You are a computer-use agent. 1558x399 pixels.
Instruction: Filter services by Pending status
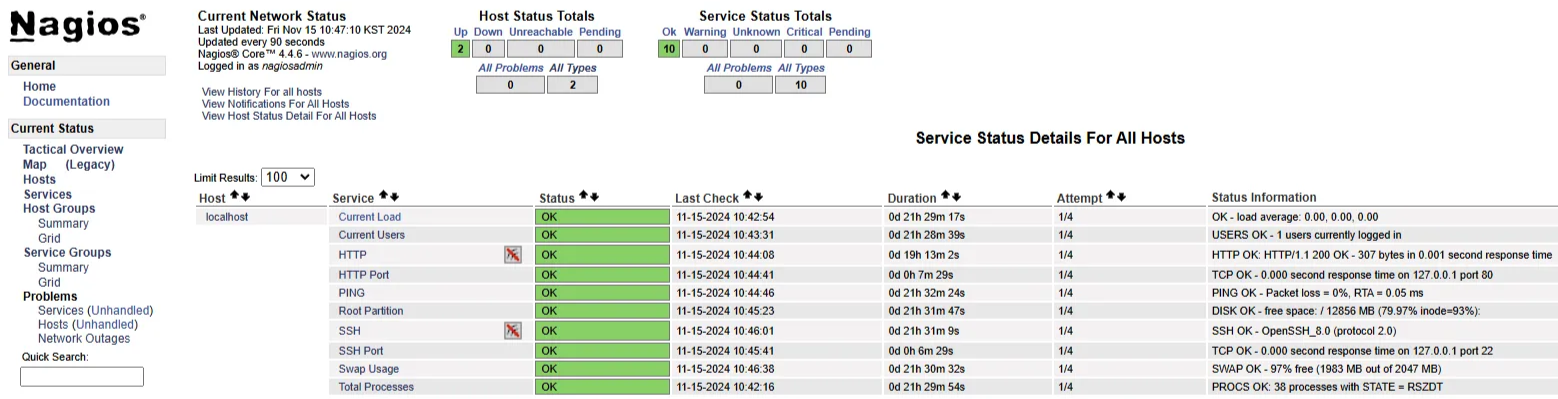pyautogui.click(x=849, y=32)
